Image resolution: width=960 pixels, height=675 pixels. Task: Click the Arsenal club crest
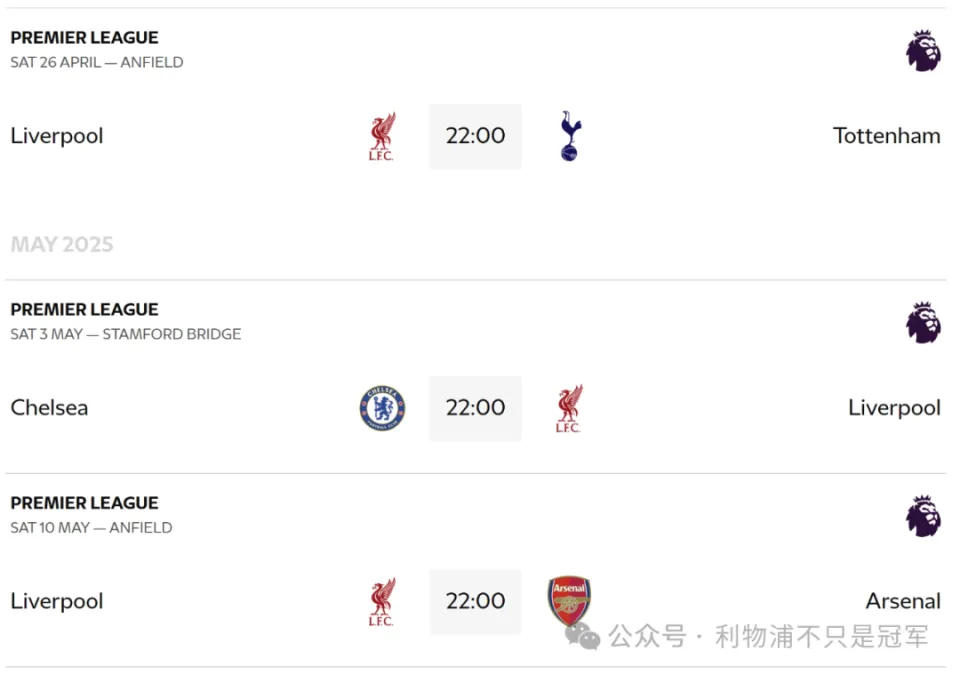[x=569, y=600]
